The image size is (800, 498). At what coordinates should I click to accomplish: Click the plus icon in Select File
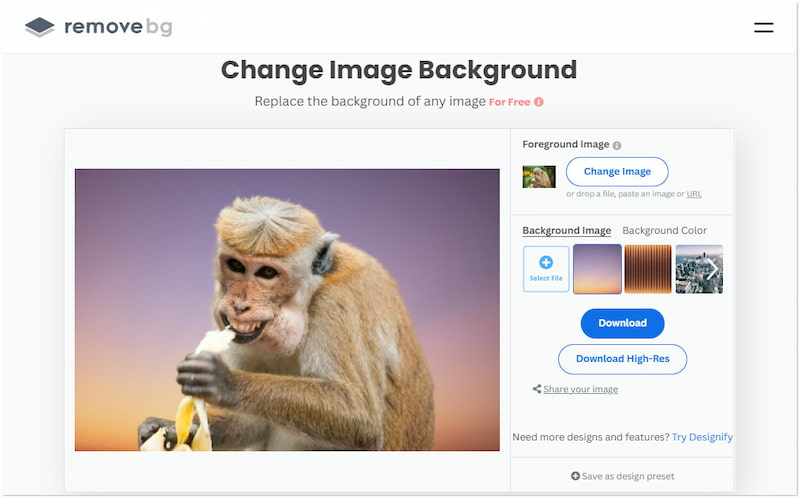546,262
